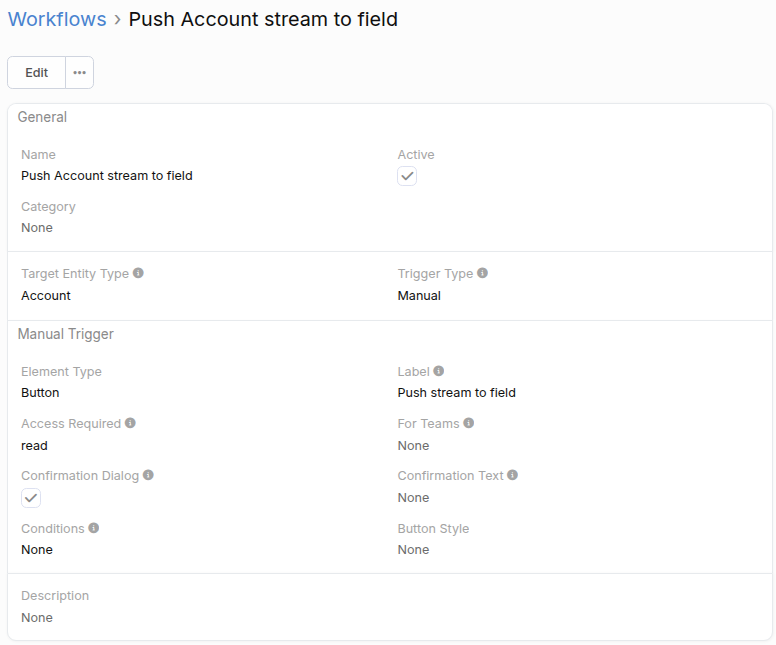Click the Manual Trigger panel heading

coord(65,334)
